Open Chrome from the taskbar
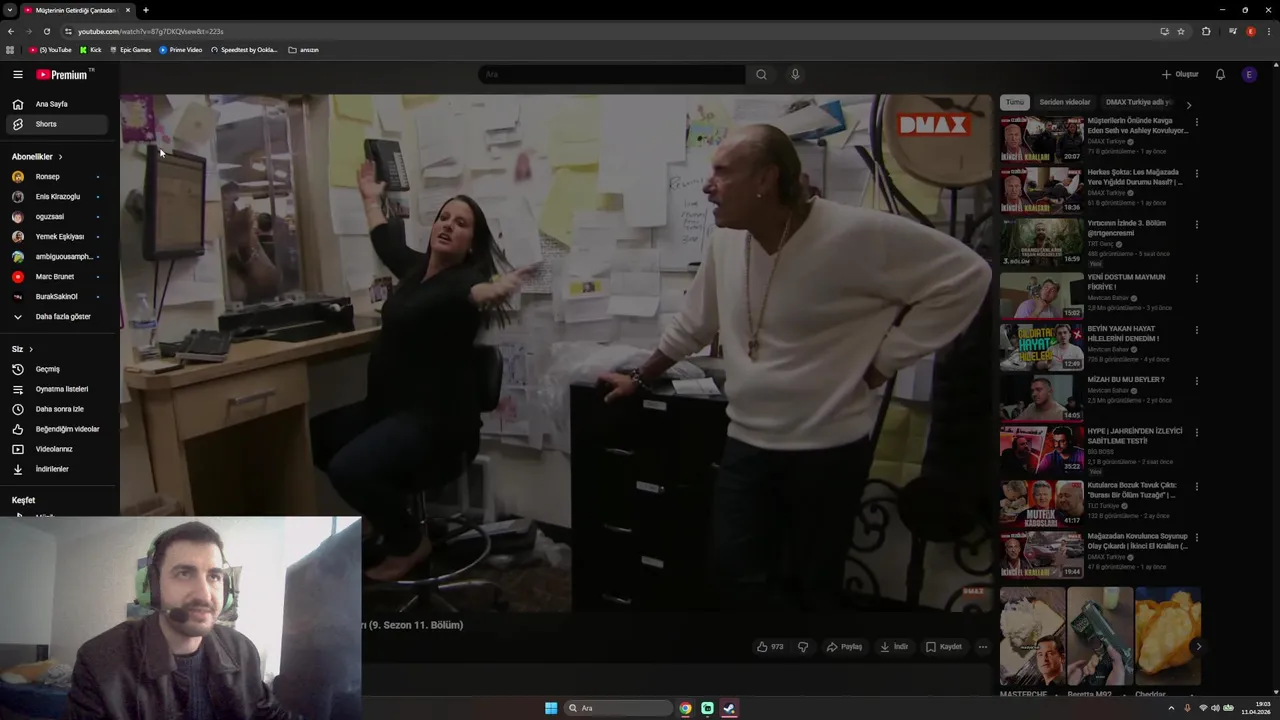This screenshot has height=720, width=1280. pos(685,708)
